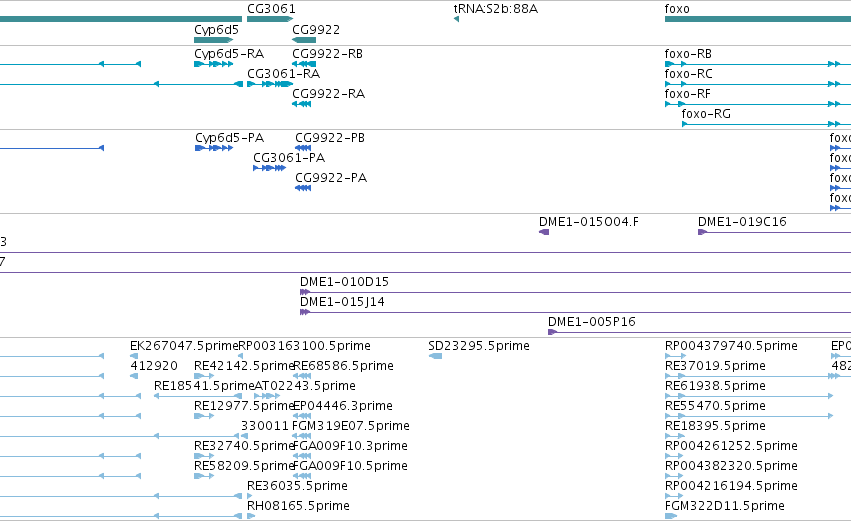Screen dimensions: 851x521
Task: Open the RP004379740.5prime EST
Action: [x=731, y=346]
